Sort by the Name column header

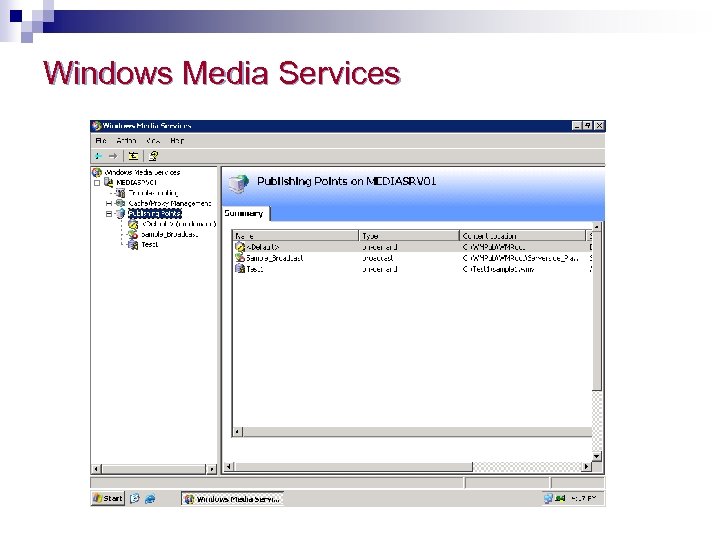coord(295,236)
